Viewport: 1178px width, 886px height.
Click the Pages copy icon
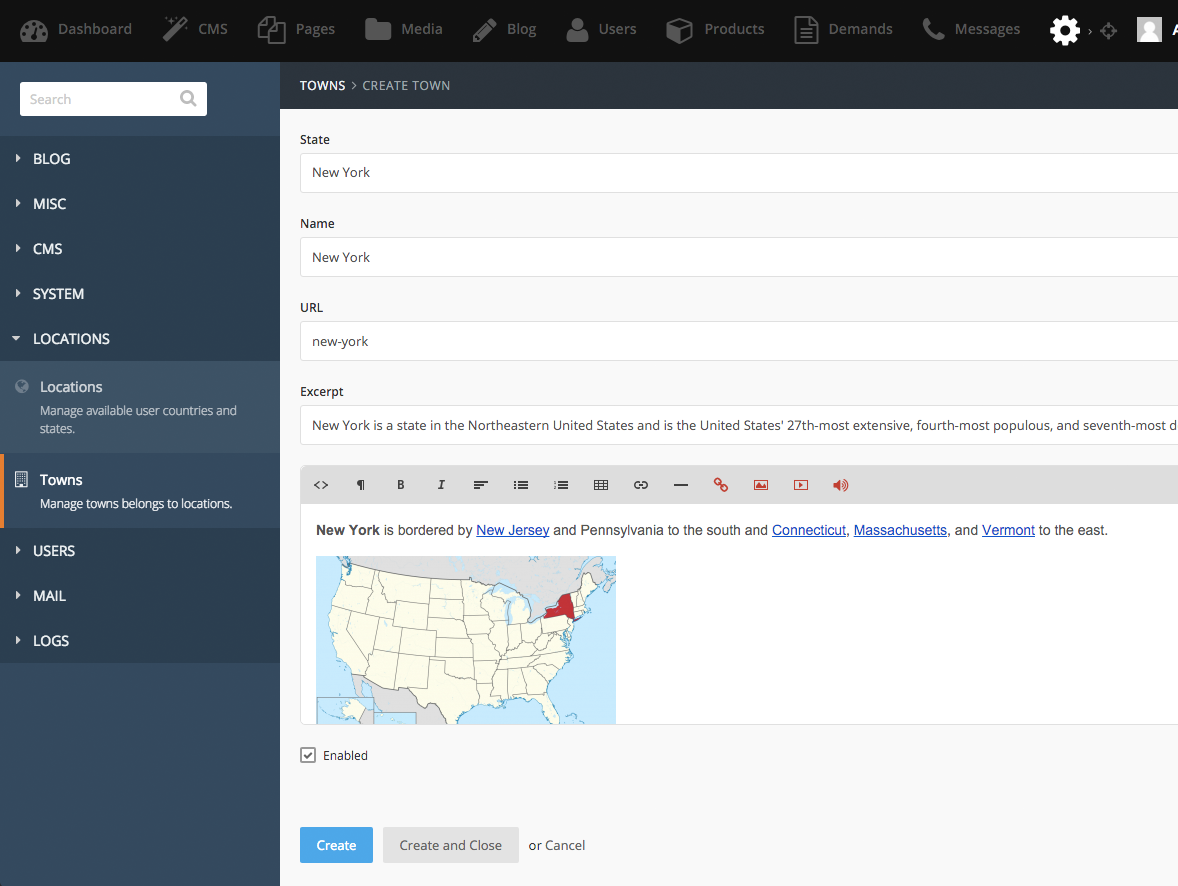tap(272, 30)
